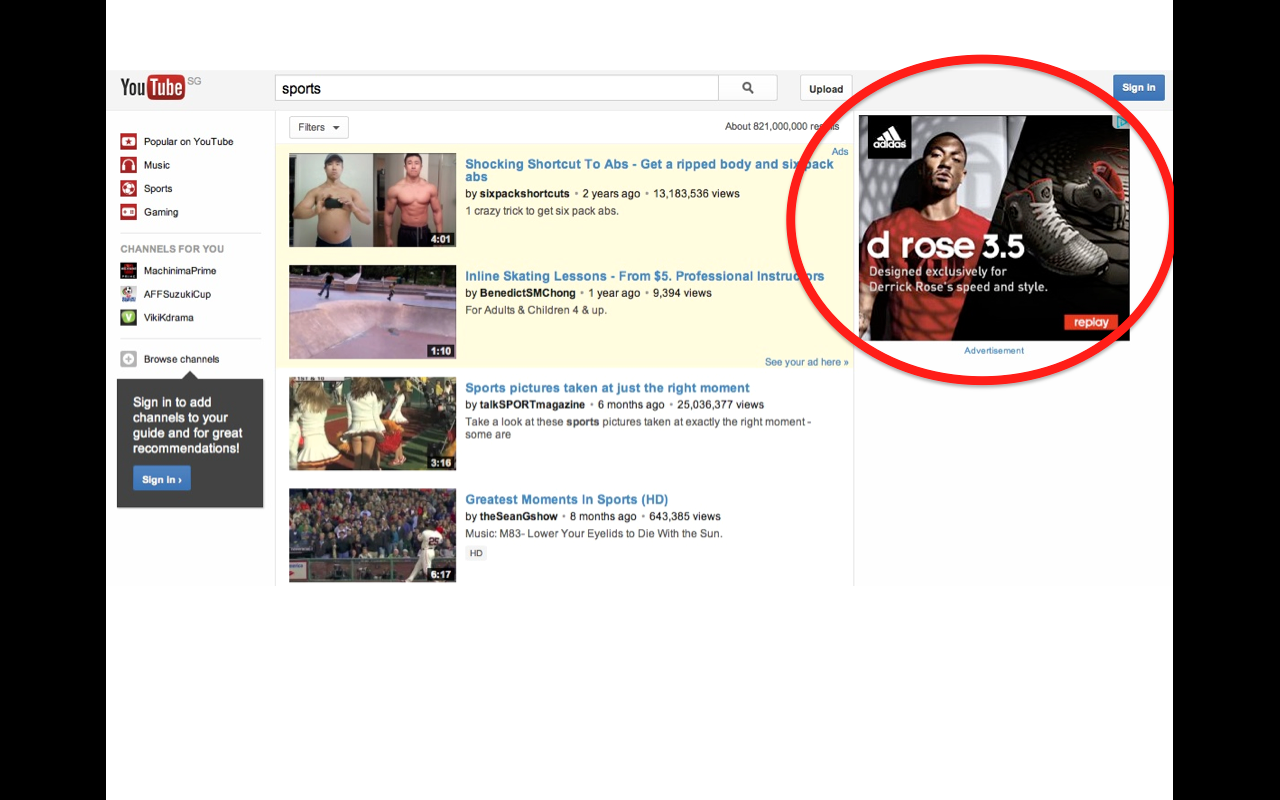Click the Browse channels plus icon
1280x800 pixels.
pyautogui.click(x=128, y=358)
